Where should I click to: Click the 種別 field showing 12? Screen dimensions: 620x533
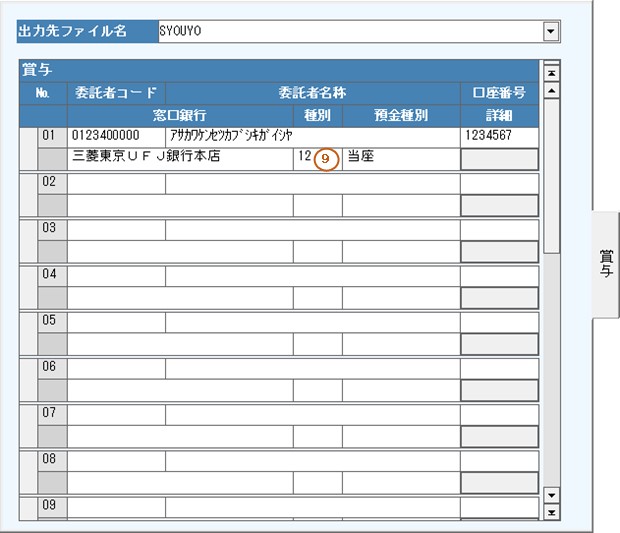coord(302,158)
